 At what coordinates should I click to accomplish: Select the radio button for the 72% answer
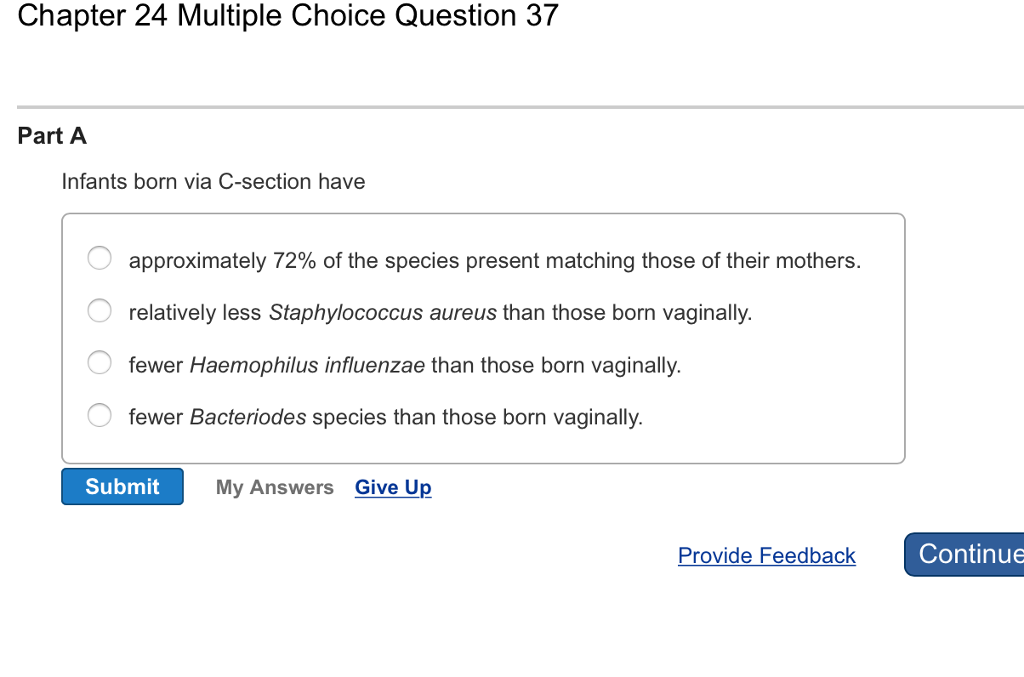(x=99, y=258)
